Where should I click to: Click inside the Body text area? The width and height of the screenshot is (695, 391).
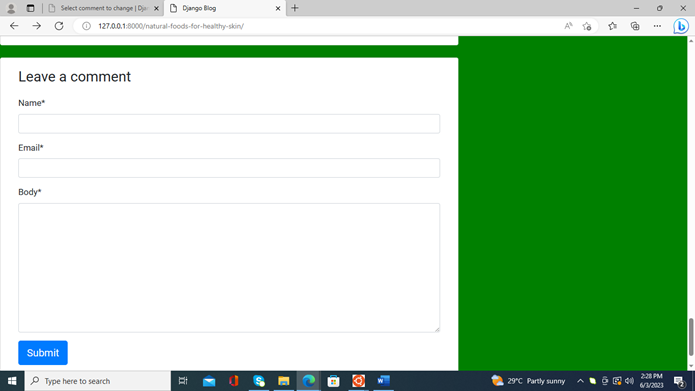[x=229, y=268]
